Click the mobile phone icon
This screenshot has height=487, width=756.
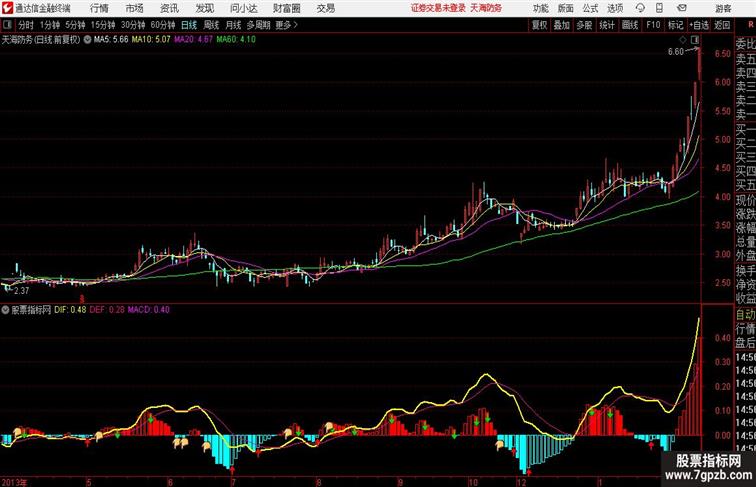tap(659, 8)
